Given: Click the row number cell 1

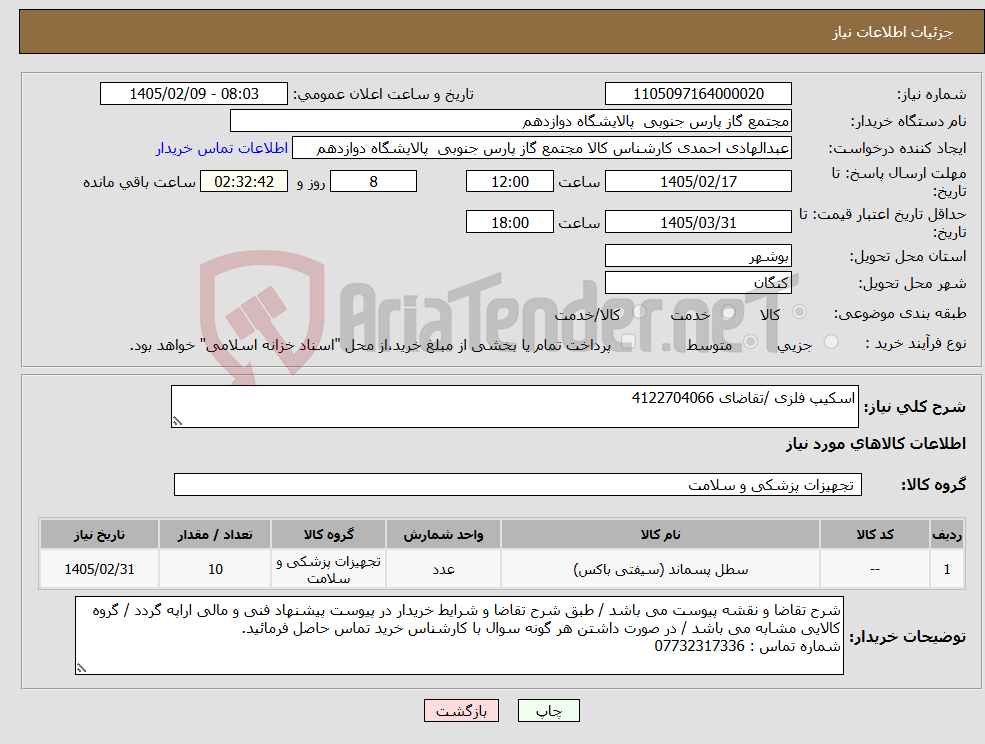Looking at the screenshot, I should coord(947,569).
